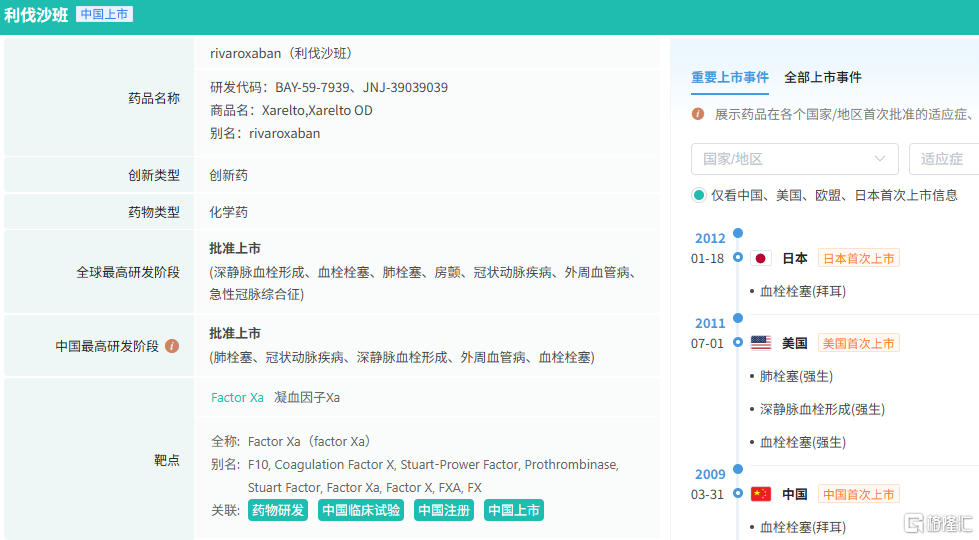Click the 创新药 value
Screen dimensions: 979x540
[229, 175]
